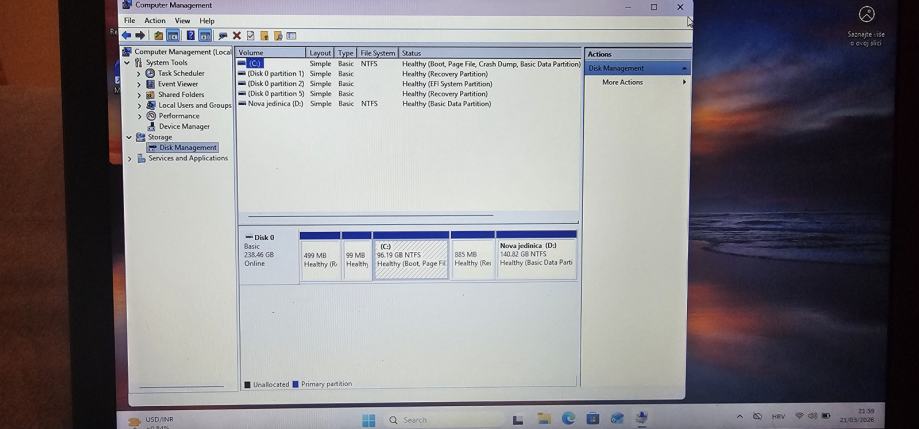Show hidden icons tray chevron
Image resolution: width=919 pixels, height=429 pixels.
pyautogui.click(x=740, y=416)
